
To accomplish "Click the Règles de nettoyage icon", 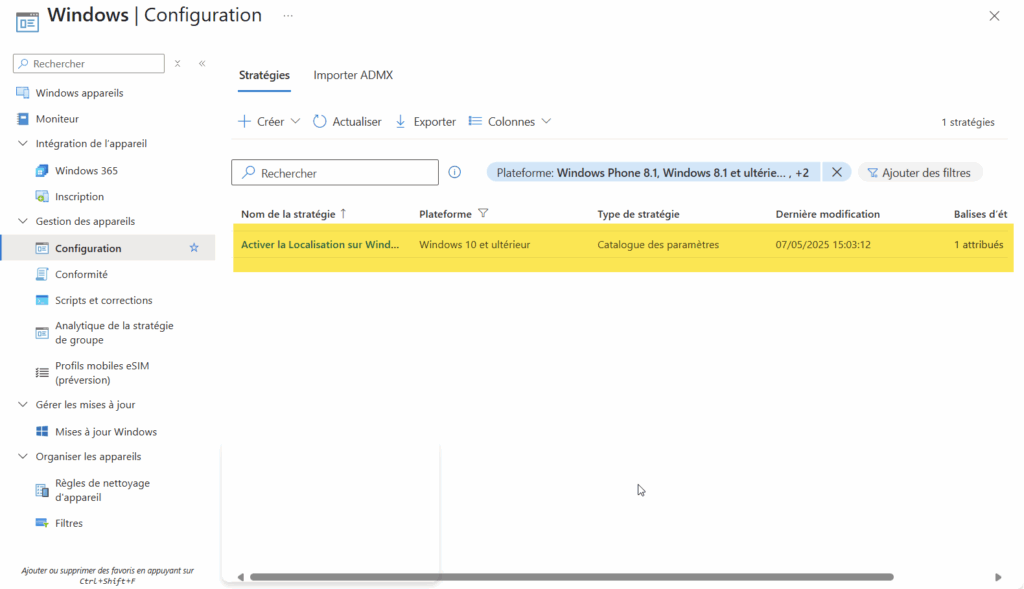I will point(42,490).
